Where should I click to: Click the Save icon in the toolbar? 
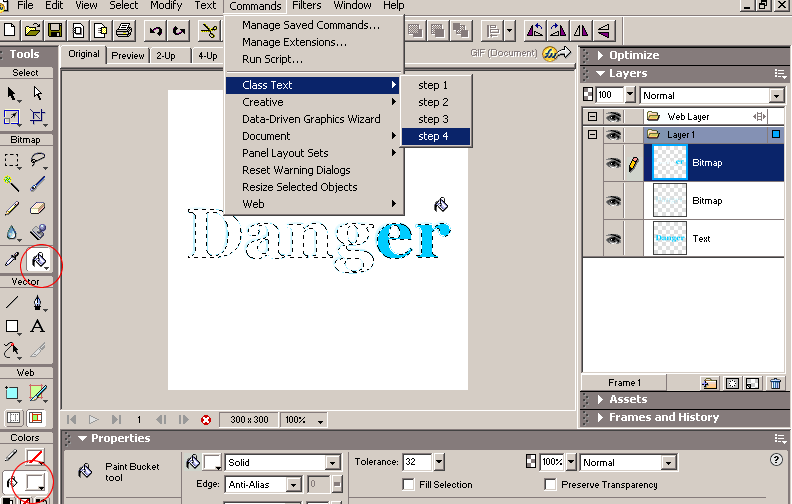(x=55, y=31)
